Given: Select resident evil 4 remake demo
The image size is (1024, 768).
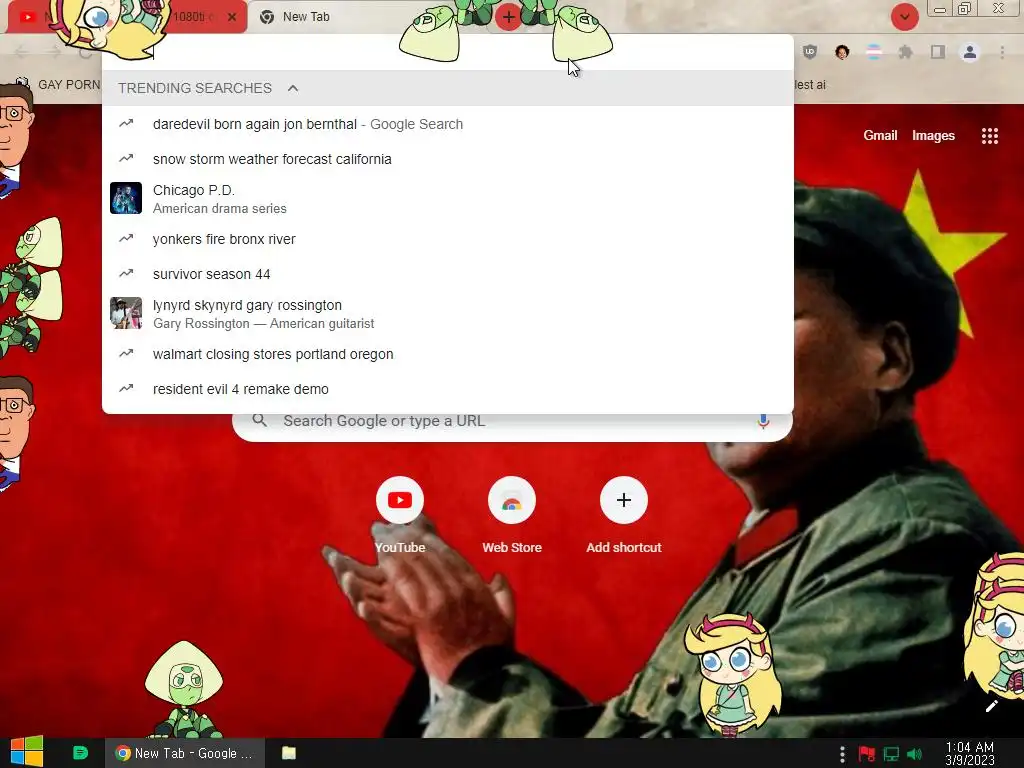Looking at the screenshot, I should click(x=448, y=389).
